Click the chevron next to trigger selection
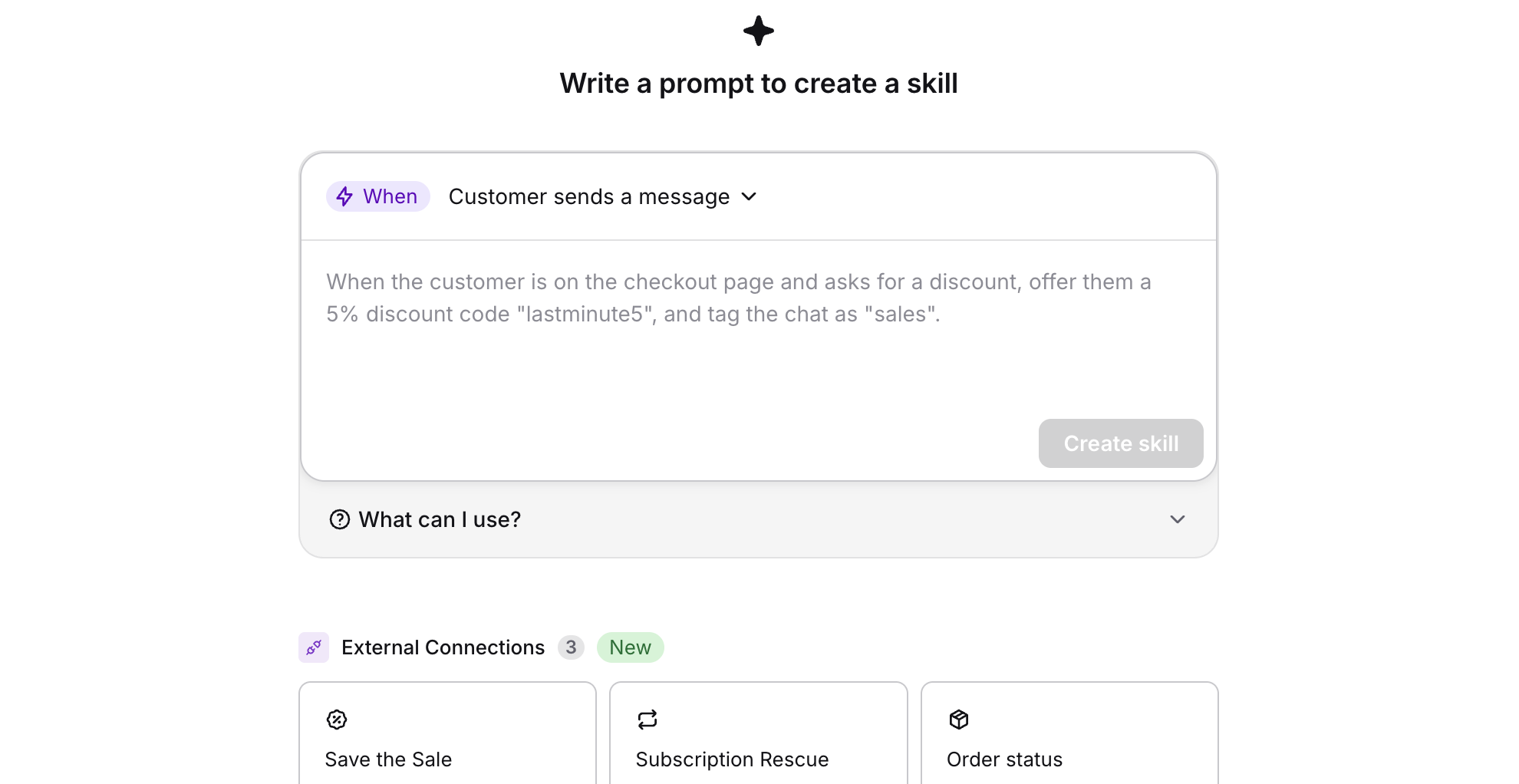Viewport: 1519px width, 784px height. tap(750, 196)
